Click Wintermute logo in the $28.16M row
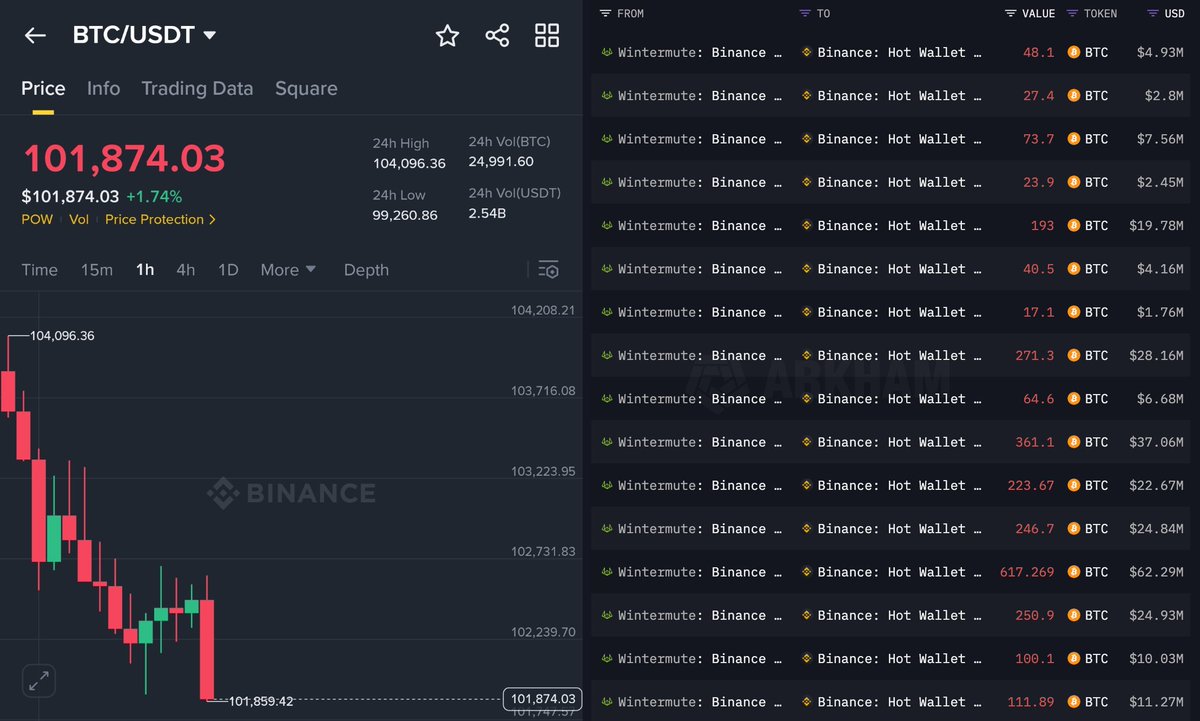 tap(606, 355)
